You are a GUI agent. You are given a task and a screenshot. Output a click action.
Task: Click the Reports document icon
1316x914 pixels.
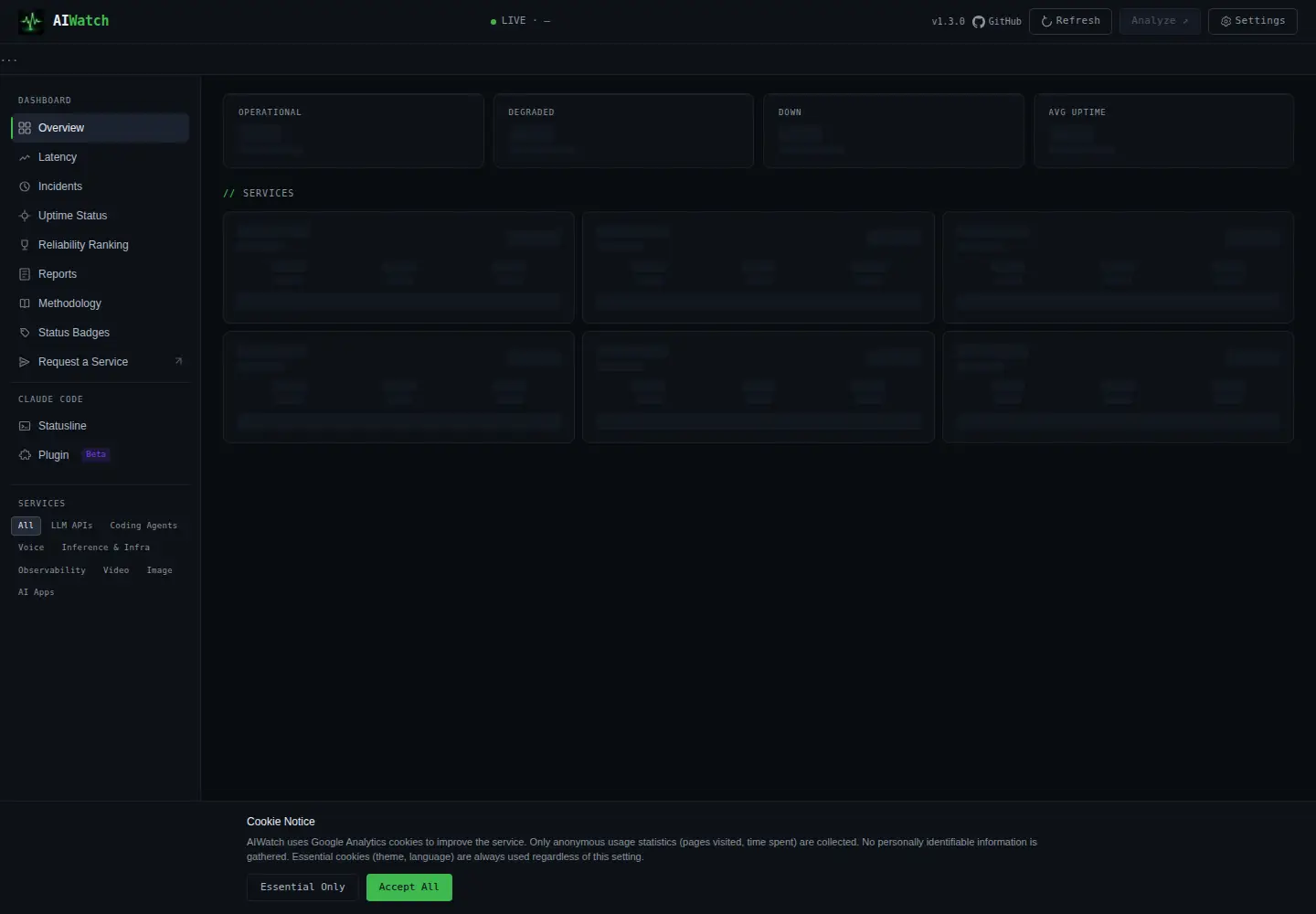[x=25, y=274]
